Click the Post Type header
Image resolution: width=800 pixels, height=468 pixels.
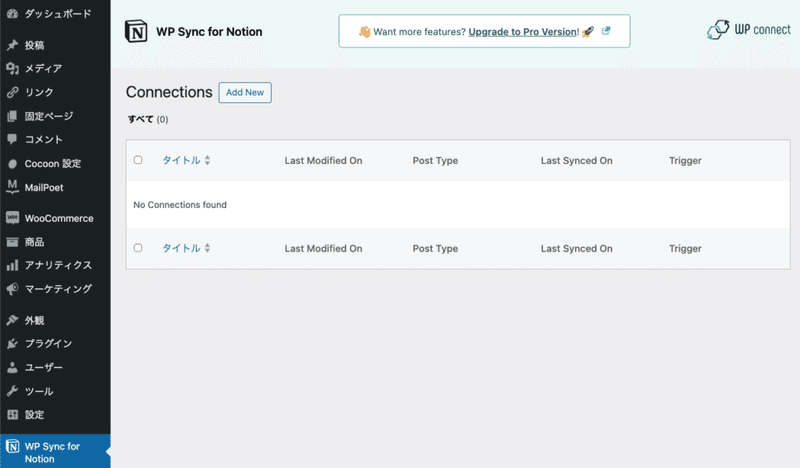click(x=435, y=160)
